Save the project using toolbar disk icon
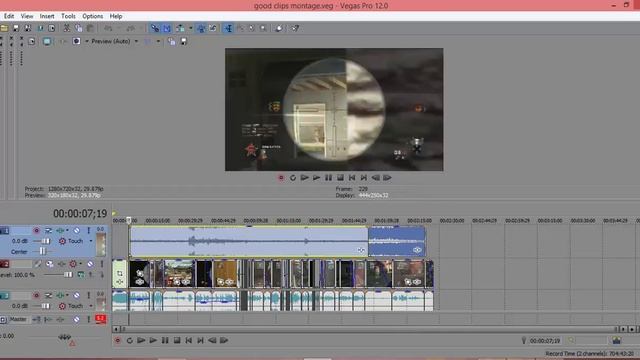640x360 pixels. coord(16,28)
